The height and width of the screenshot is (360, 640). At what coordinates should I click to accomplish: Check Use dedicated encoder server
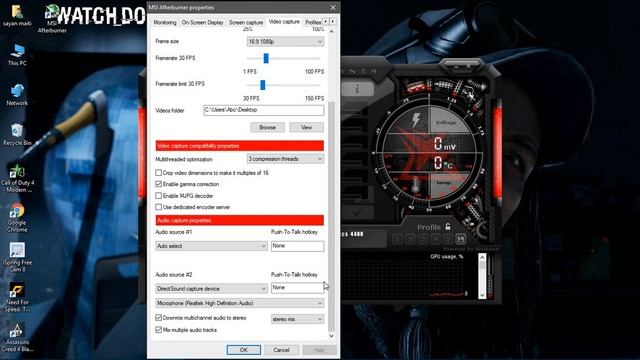(x=158, y=207)
